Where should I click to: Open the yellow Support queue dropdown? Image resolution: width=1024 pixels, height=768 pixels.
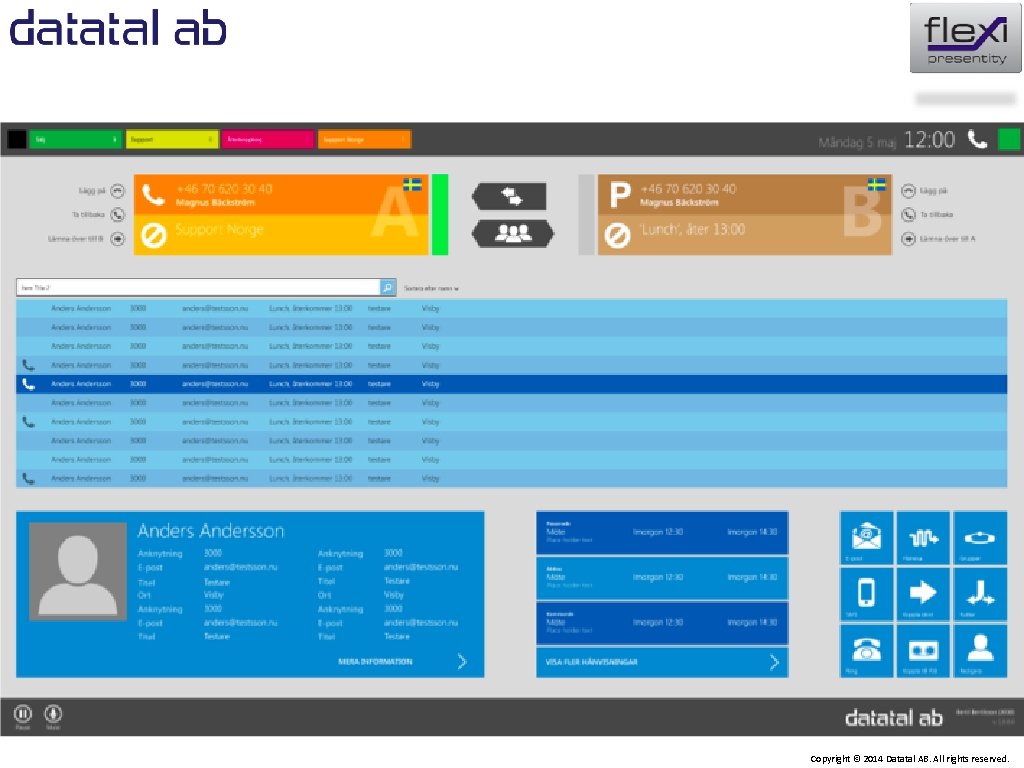click(172, 139)
